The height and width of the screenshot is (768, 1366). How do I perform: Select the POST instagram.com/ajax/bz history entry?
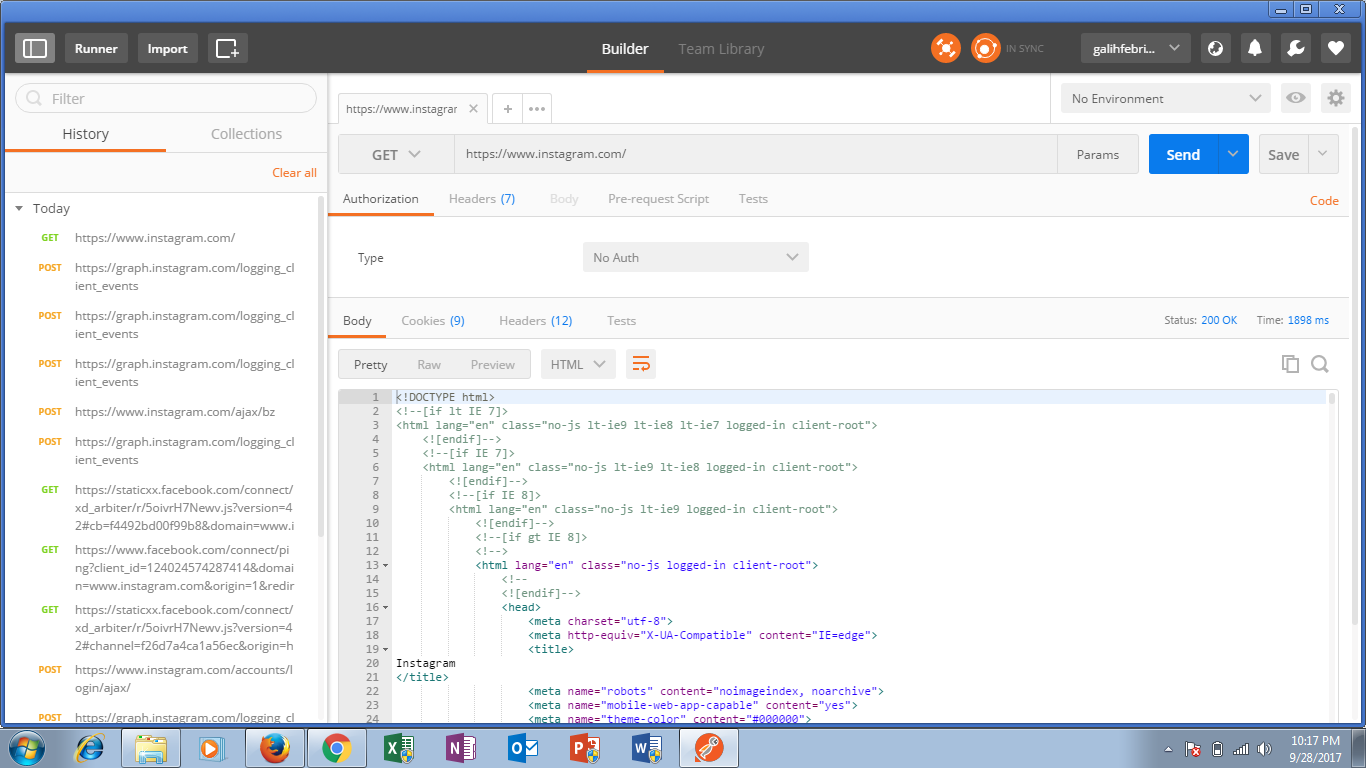pos(165,412)
